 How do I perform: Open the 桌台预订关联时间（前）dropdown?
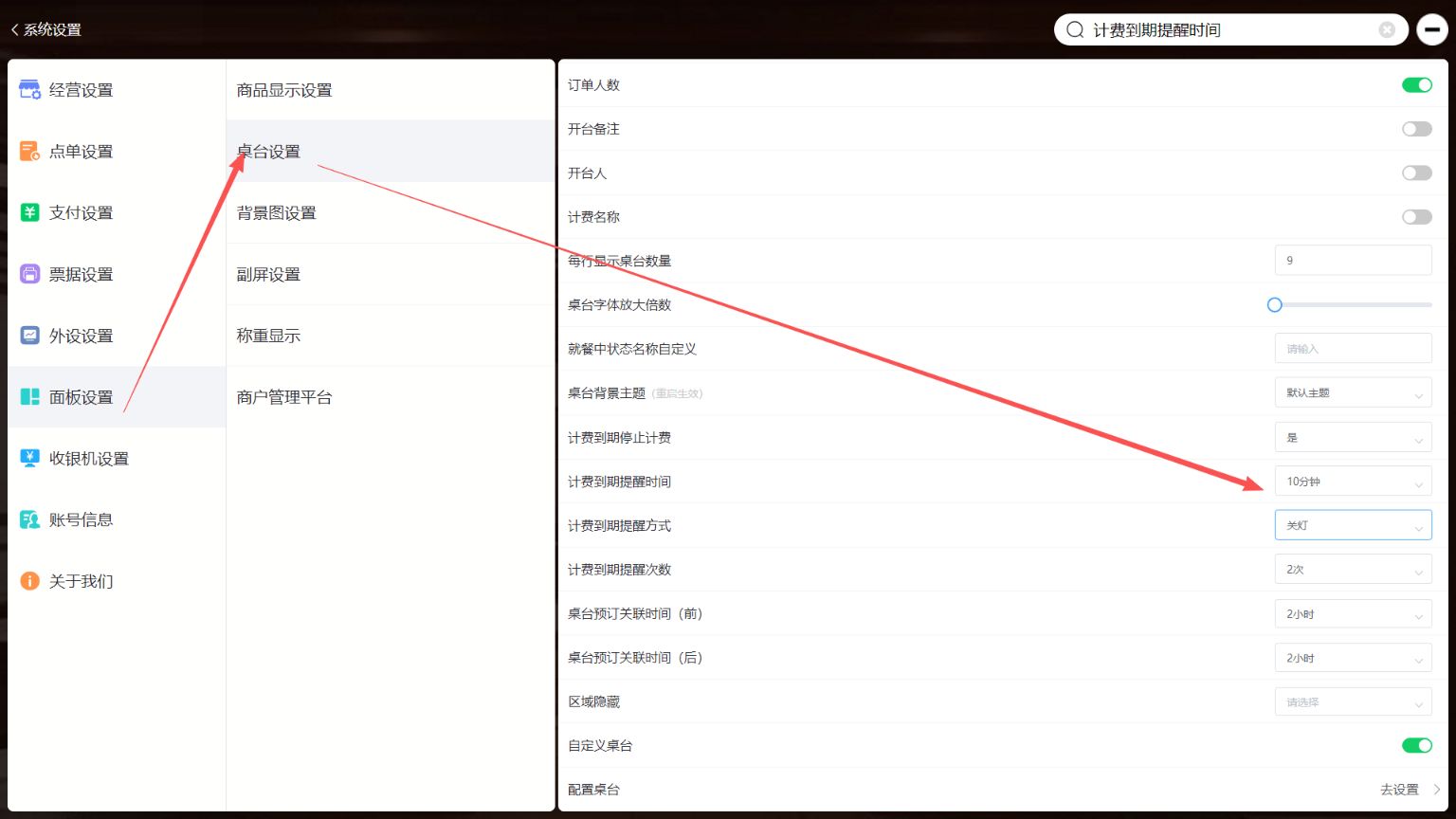pos(1353,614)
